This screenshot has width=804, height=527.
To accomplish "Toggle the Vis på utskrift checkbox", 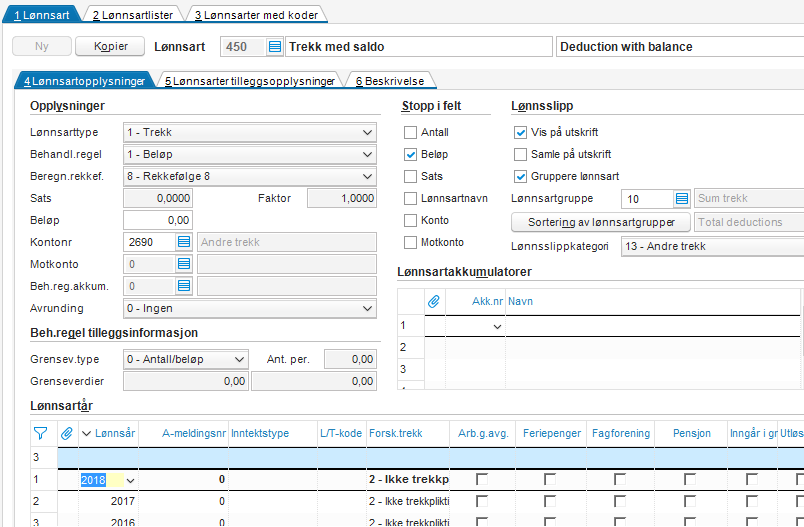I will click(520, 132).
